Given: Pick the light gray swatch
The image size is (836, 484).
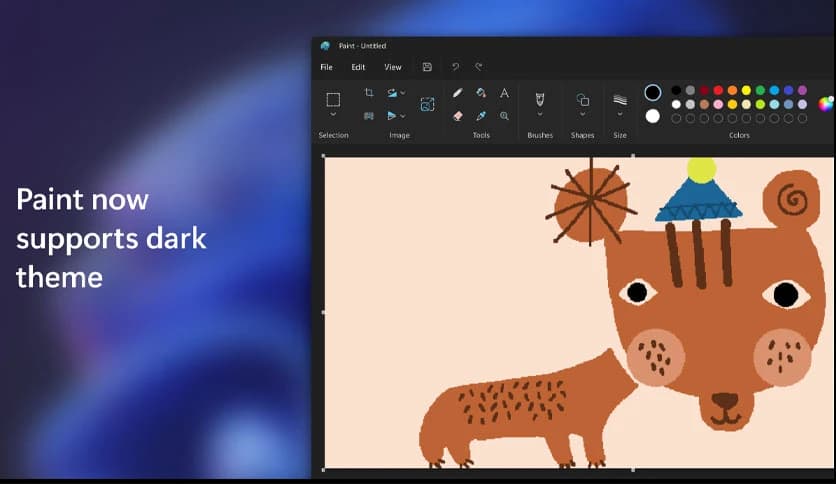Looking at the screenshot, I should pyautogui.click(x=690, y=104).
